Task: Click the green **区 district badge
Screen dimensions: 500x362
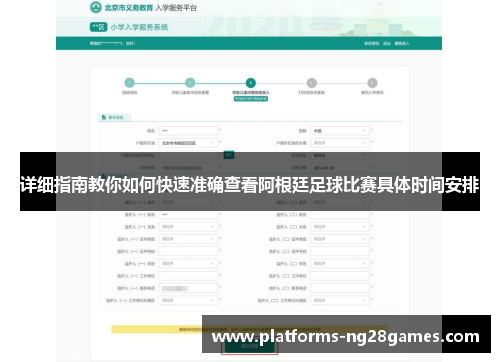Action: (x=98, y=27)
